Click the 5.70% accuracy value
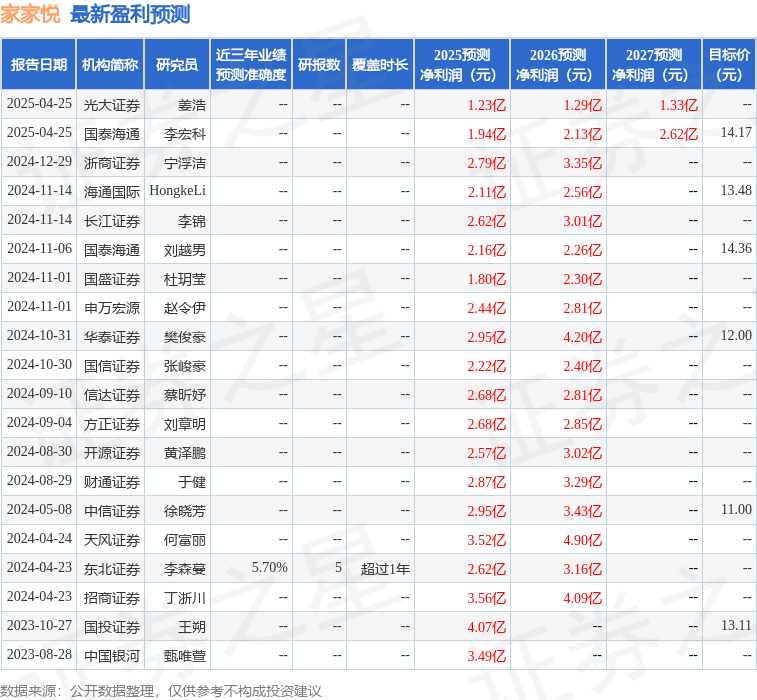This screenshot has height=700, width=757. click(x=269, y=567)
